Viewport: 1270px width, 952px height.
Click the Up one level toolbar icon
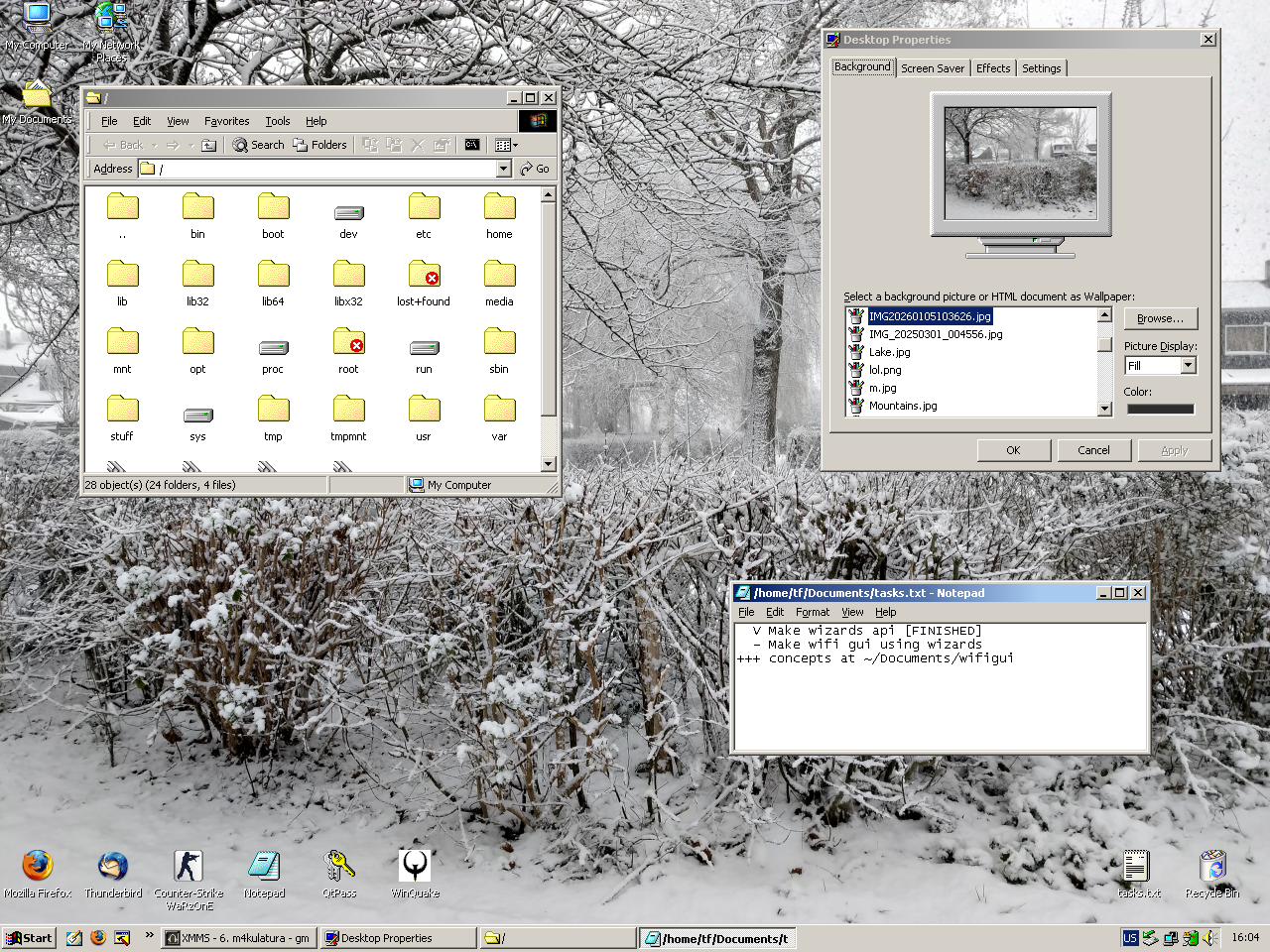(208, 145)
